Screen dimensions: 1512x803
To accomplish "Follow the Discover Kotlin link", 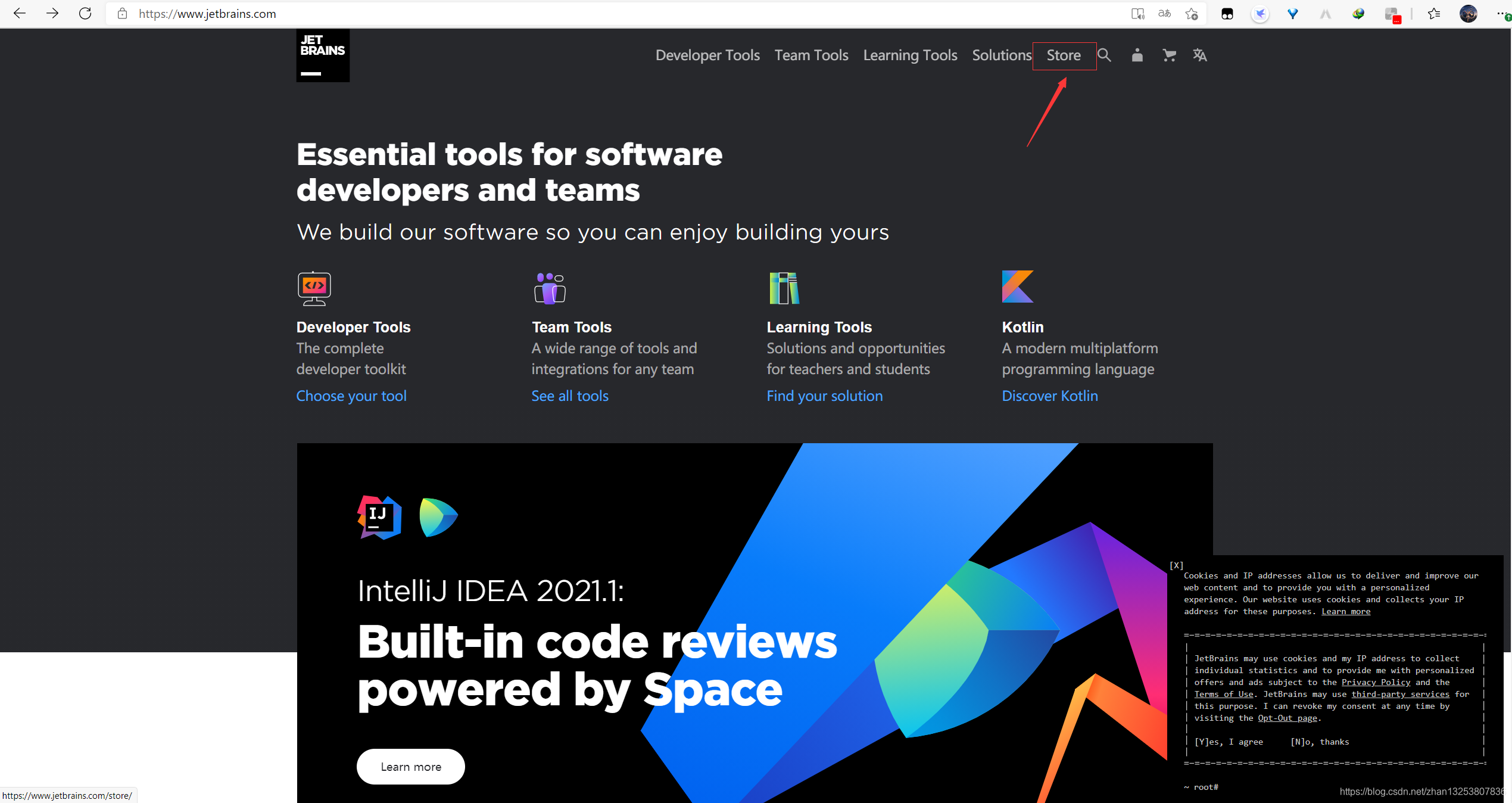I will 1049,396.
